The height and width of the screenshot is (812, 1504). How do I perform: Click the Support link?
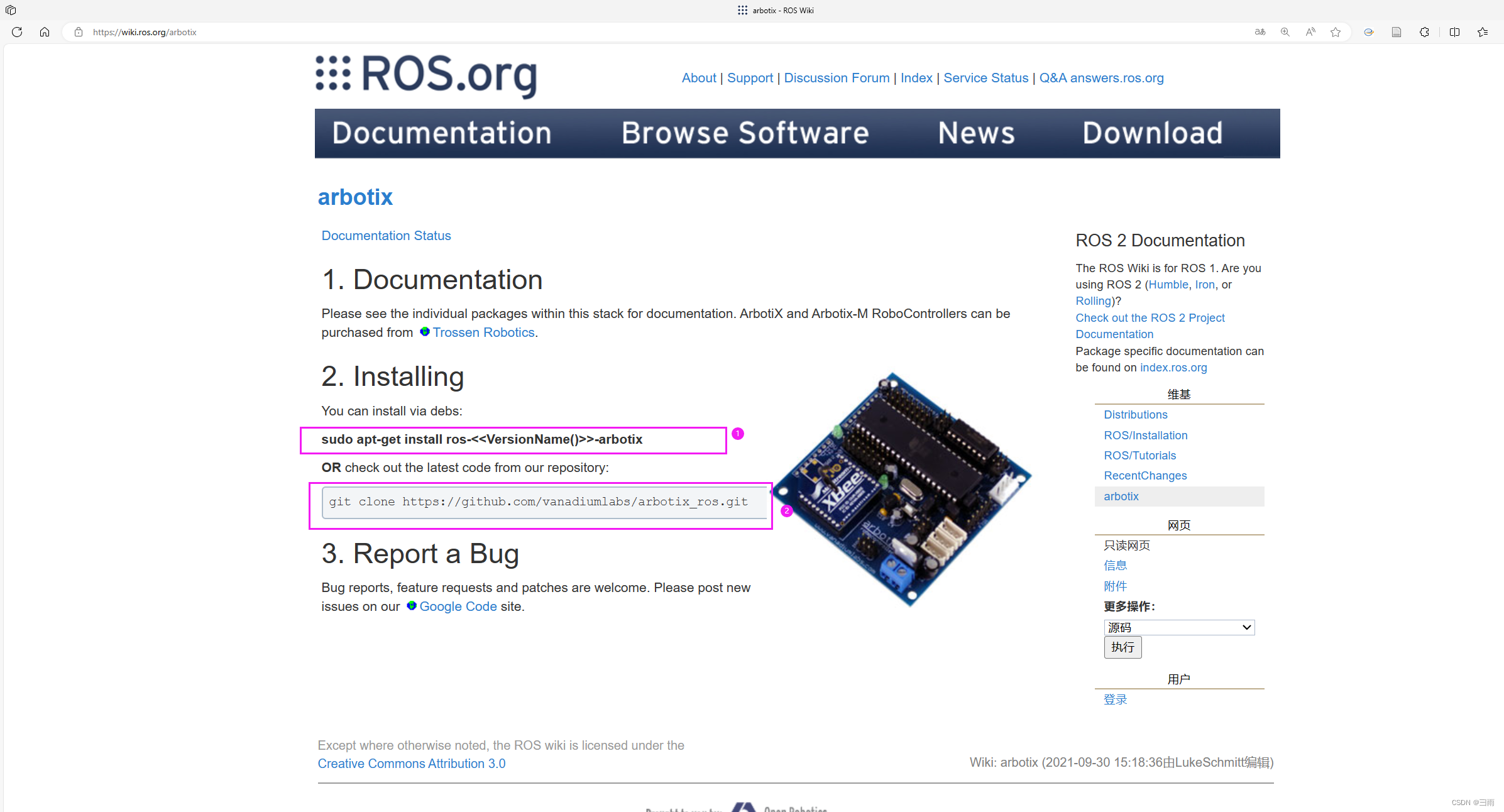click(x=750, y=78)
